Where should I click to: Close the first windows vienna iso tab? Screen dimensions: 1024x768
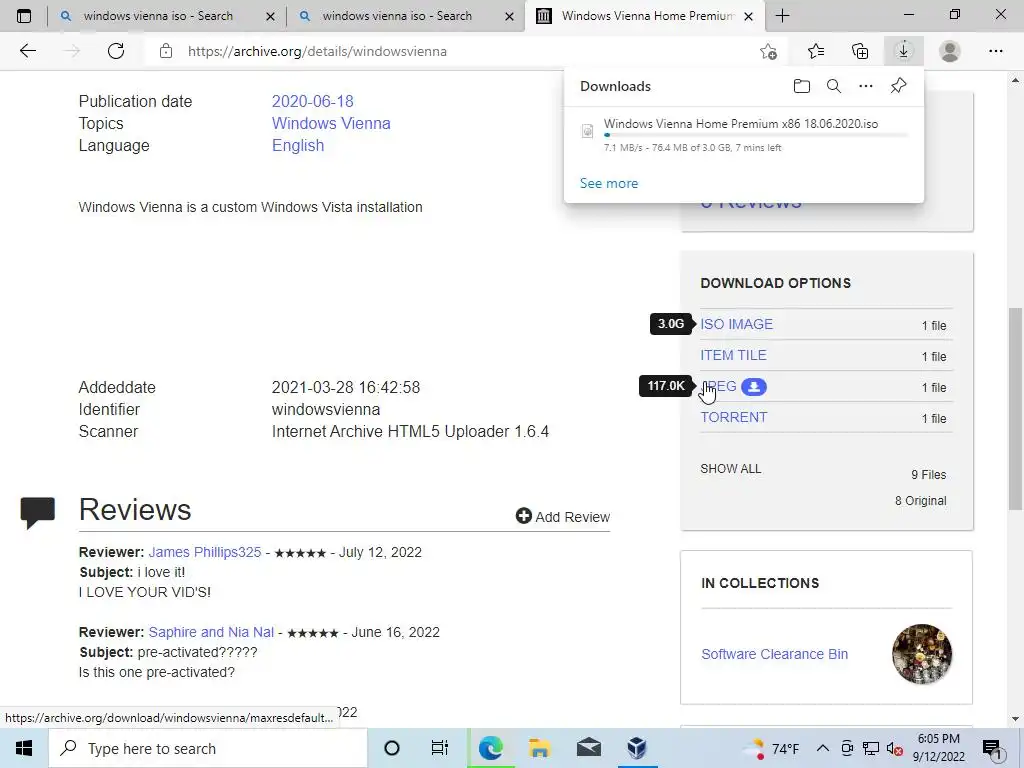[x=270, y=16]
